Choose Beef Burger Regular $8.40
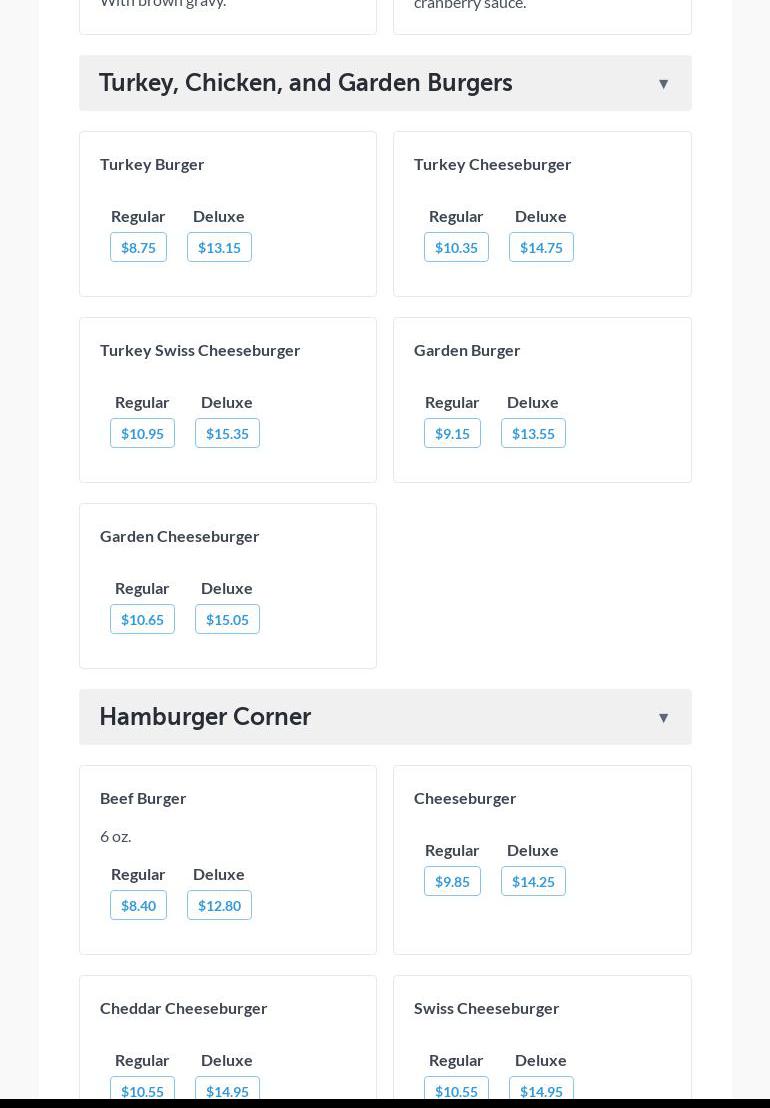Image resolution: width=770 pixels, height=1108 pixels. pos(138,905)
